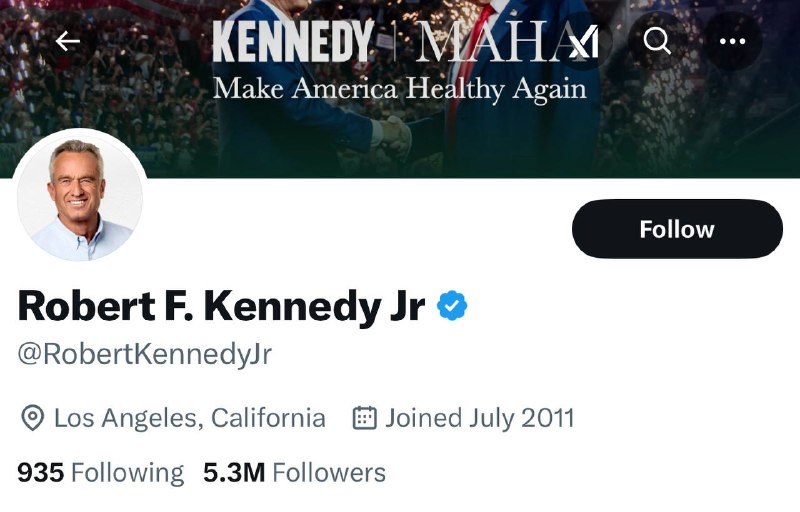The width and height of the screenshot is (800, 512).
Task: Go back using the left arrow
Action: click(68, 41)
